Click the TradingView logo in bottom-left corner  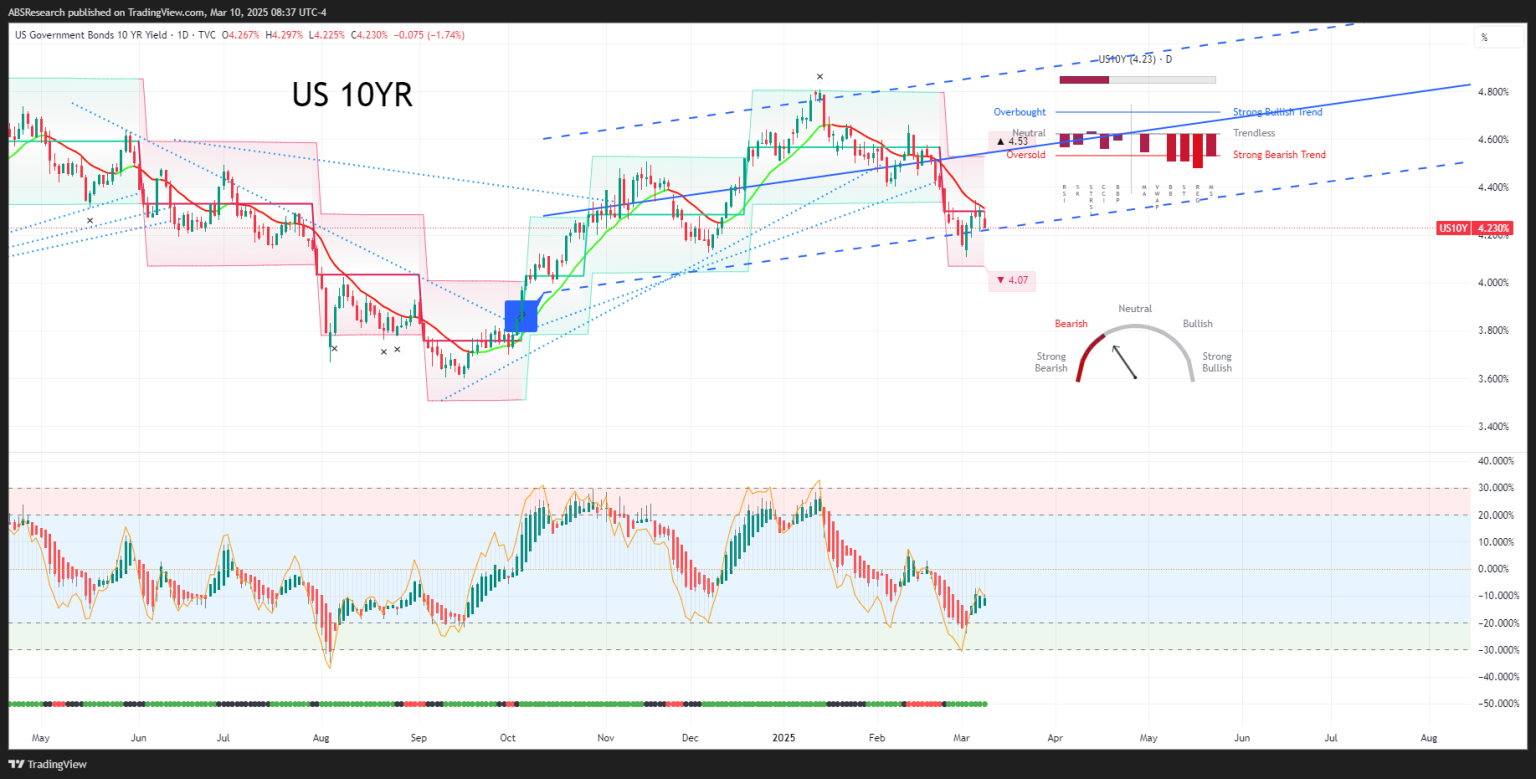[x=48, y=764]
